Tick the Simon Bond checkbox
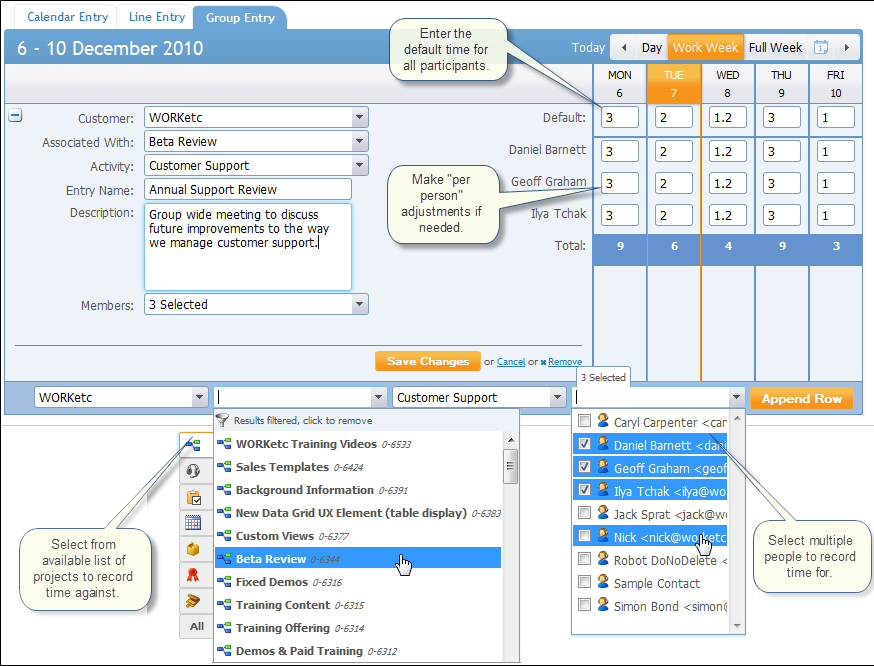 tap(585, 605)
